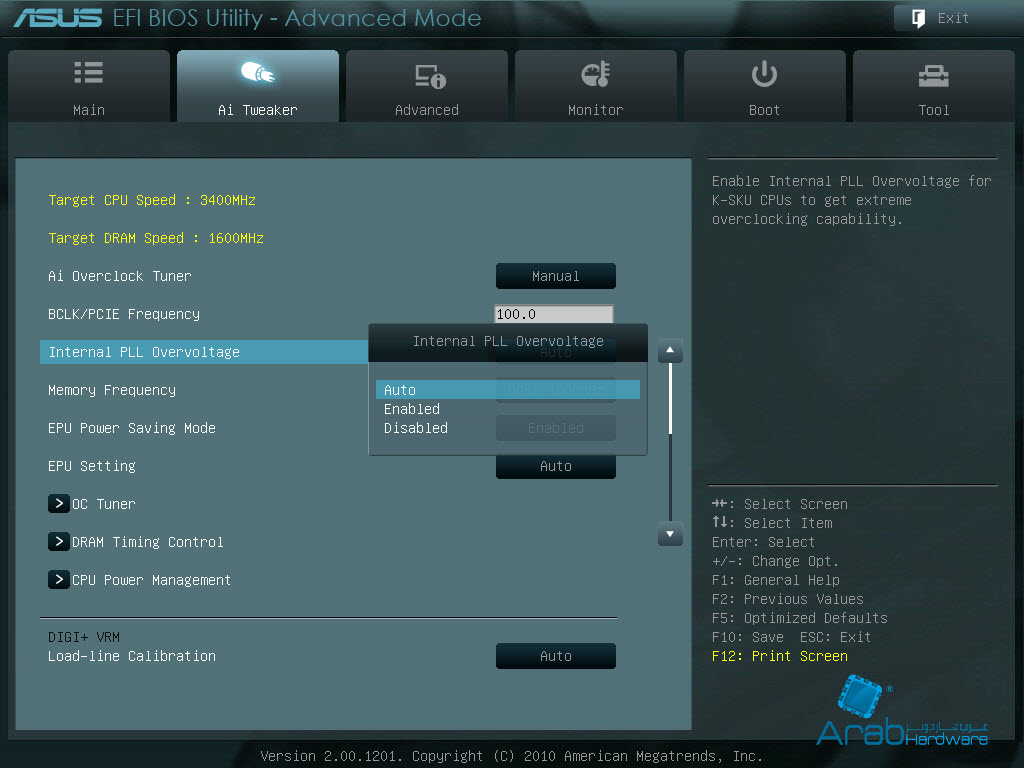Image resolution: width=1024 pixels, height=768 pixels.
Task: Expand the OC Tuner submenu arrow
Action: point(59,504)
